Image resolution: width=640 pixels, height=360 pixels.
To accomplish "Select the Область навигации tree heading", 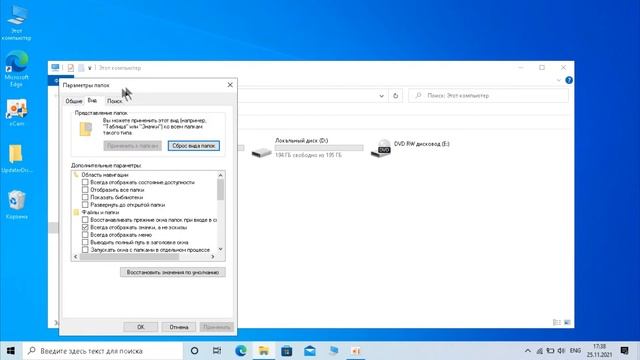I will 105,175.
